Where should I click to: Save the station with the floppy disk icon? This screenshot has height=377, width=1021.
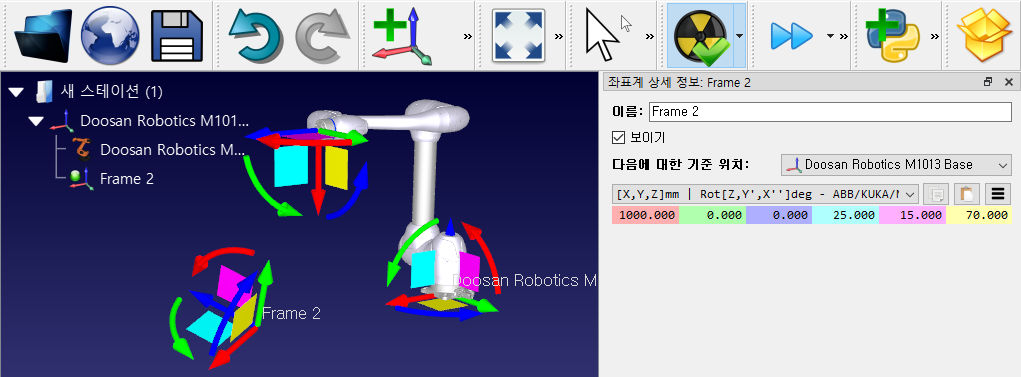point(177,35)
